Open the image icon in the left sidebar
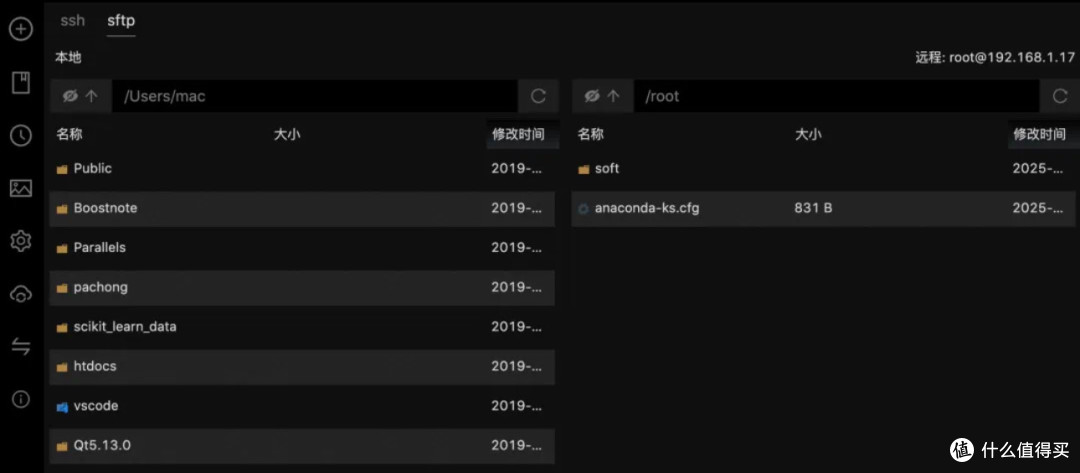This screenshot has width=1080, height=473. (x=21, y=188)
